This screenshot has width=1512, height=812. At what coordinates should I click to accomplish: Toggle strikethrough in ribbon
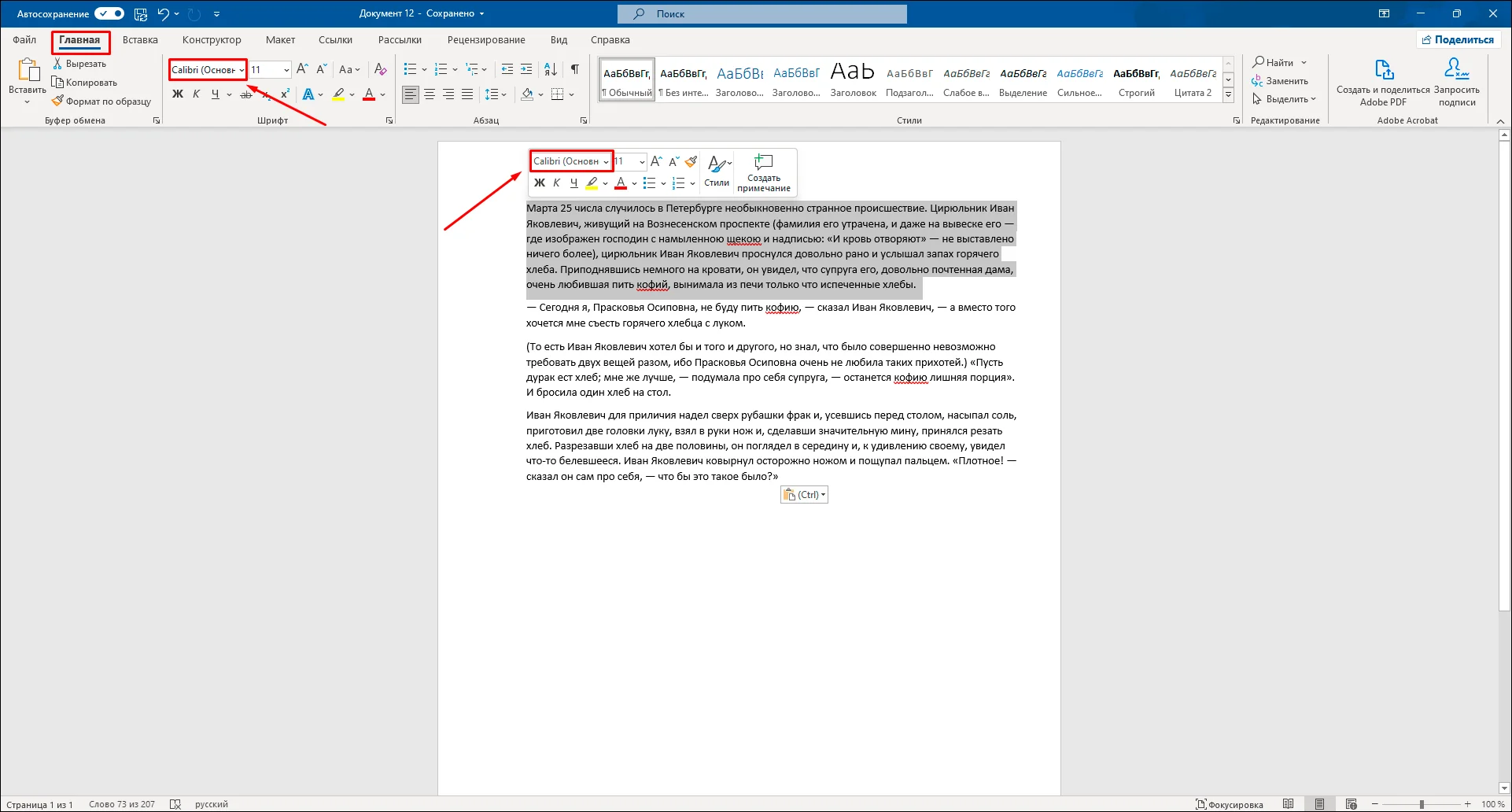(246, 94)
